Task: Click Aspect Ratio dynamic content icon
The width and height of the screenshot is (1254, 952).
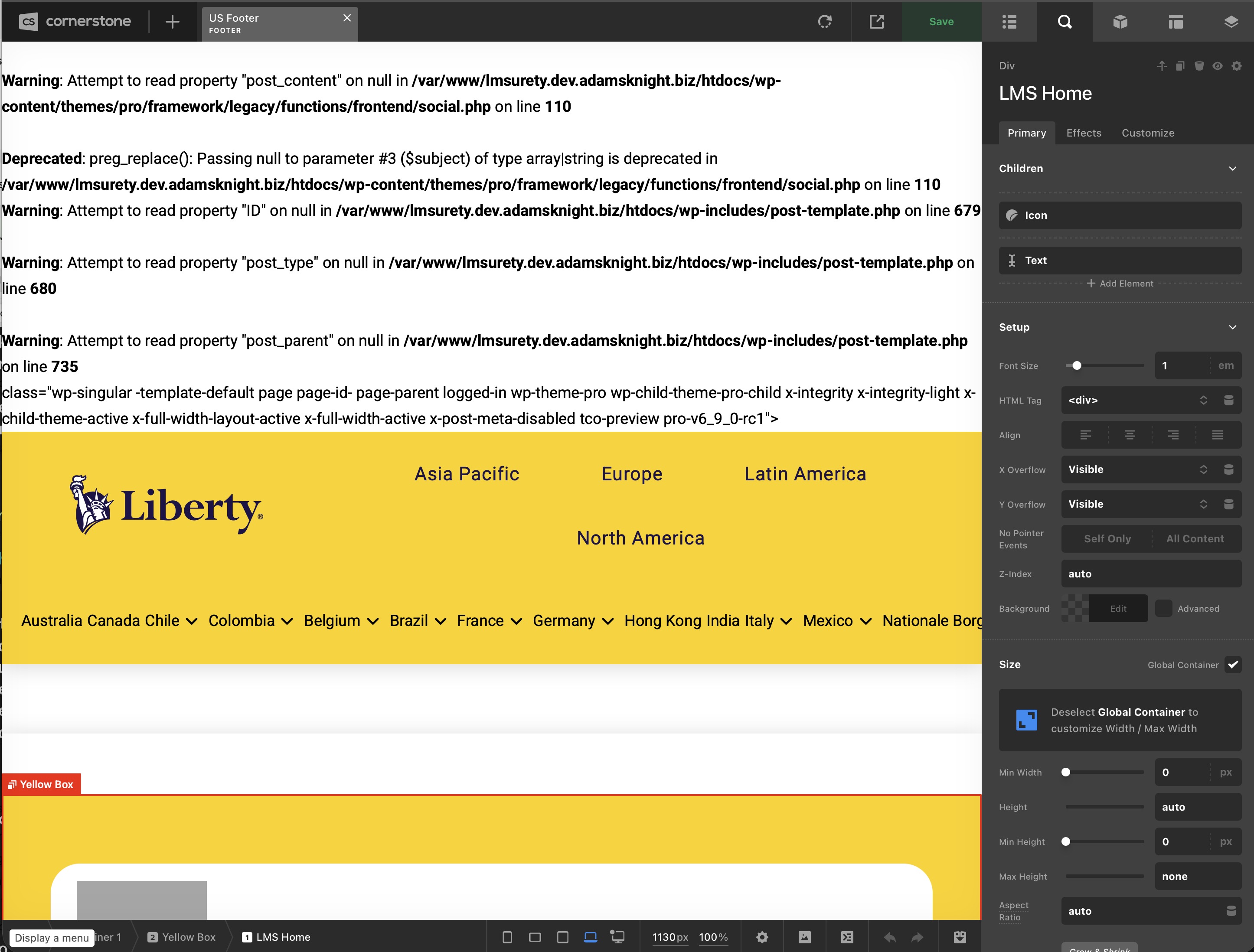Action: pos(1231,911)
